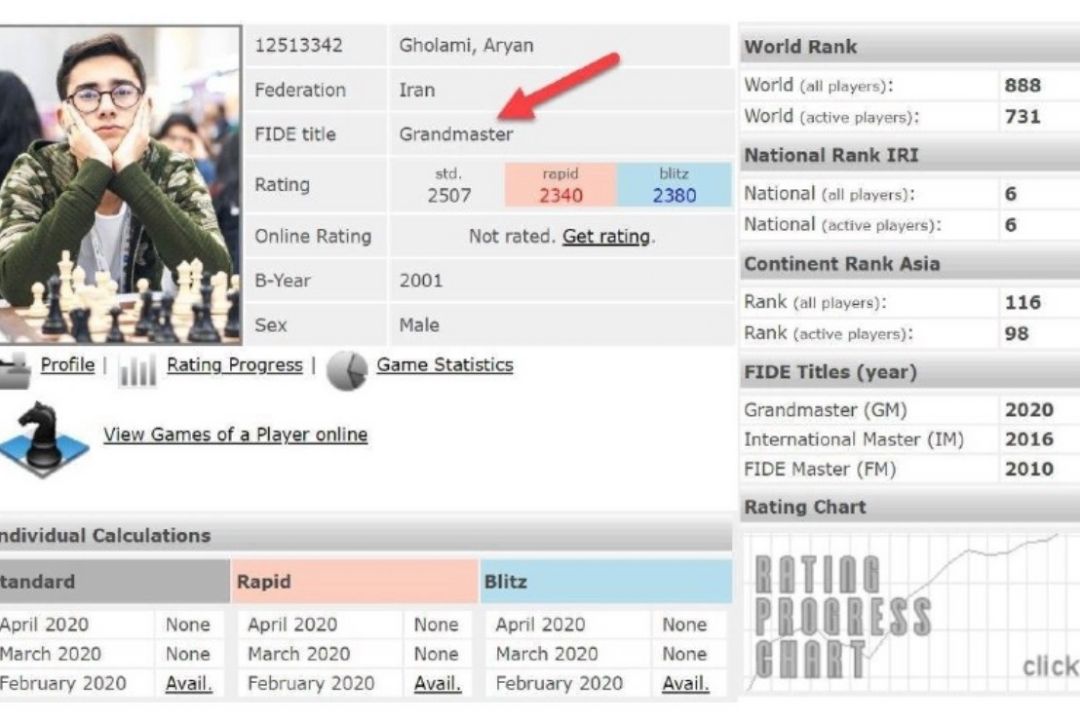Click the Continent Rank Asia header
Image resolution: width=1080 pixels, height=720 pixels.
pyautogui.click(x=910, y=264)
